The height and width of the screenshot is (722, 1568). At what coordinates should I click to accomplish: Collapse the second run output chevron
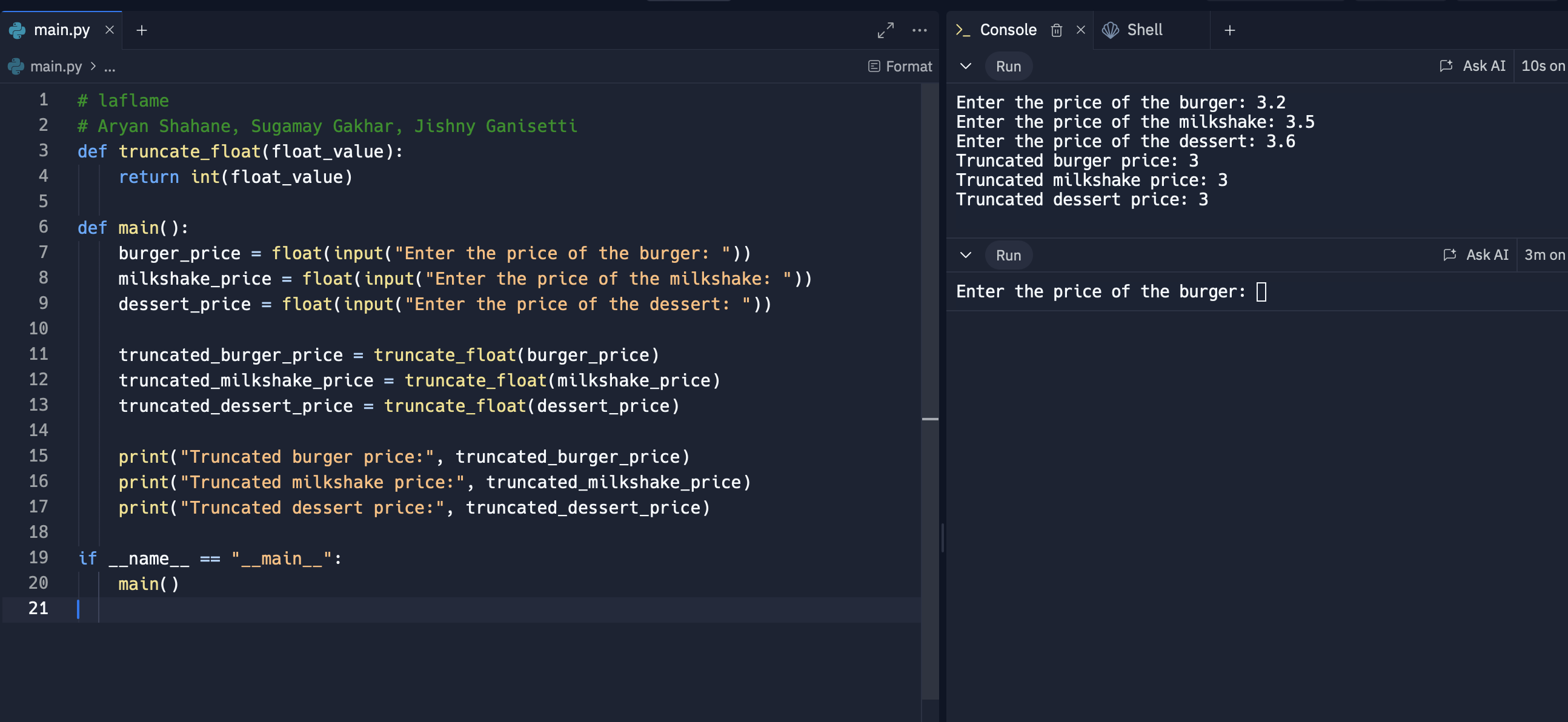(x=965, y=254)
